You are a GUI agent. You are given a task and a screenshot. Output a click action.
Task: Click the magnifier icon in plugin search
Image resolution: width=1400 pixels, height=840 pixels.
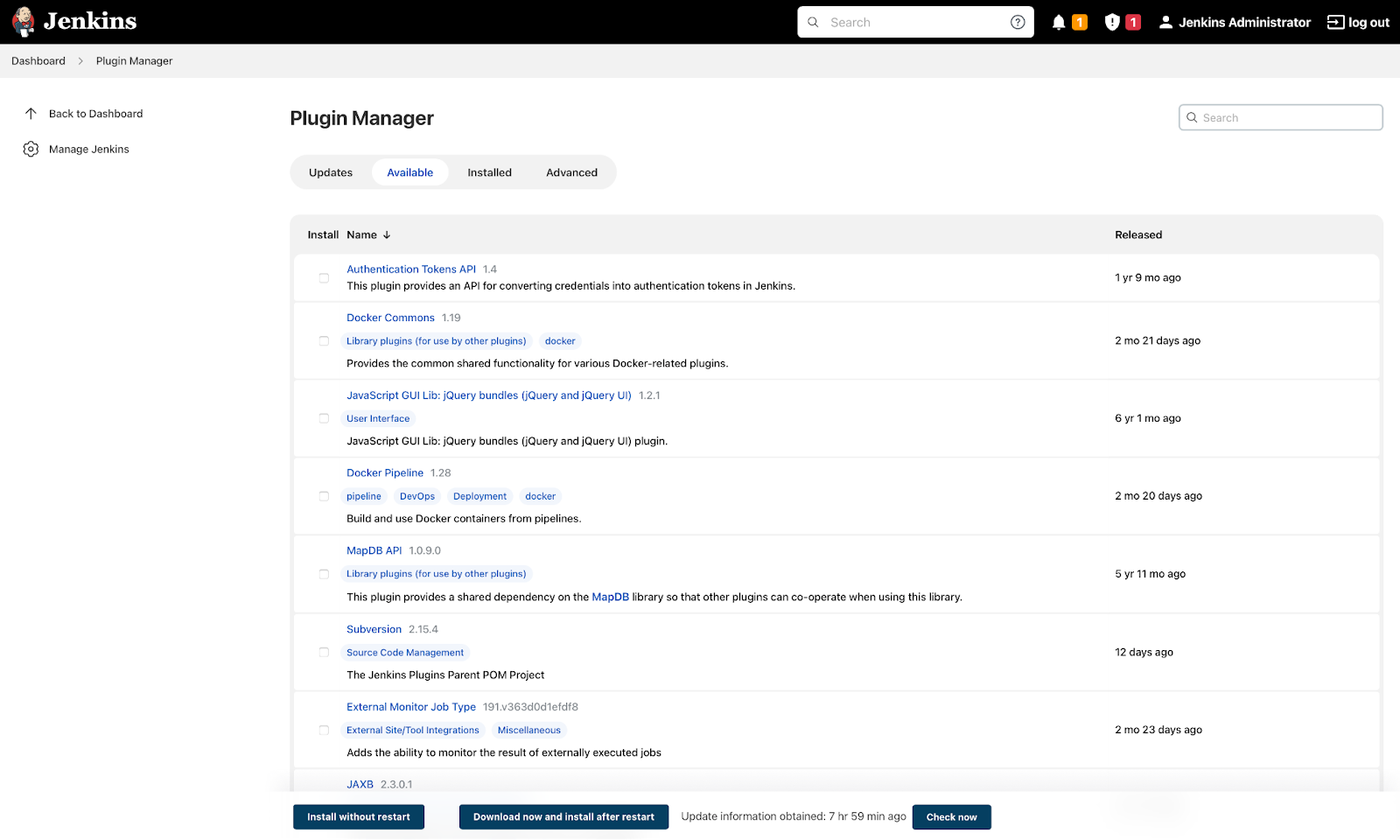tap(1192, 118)
